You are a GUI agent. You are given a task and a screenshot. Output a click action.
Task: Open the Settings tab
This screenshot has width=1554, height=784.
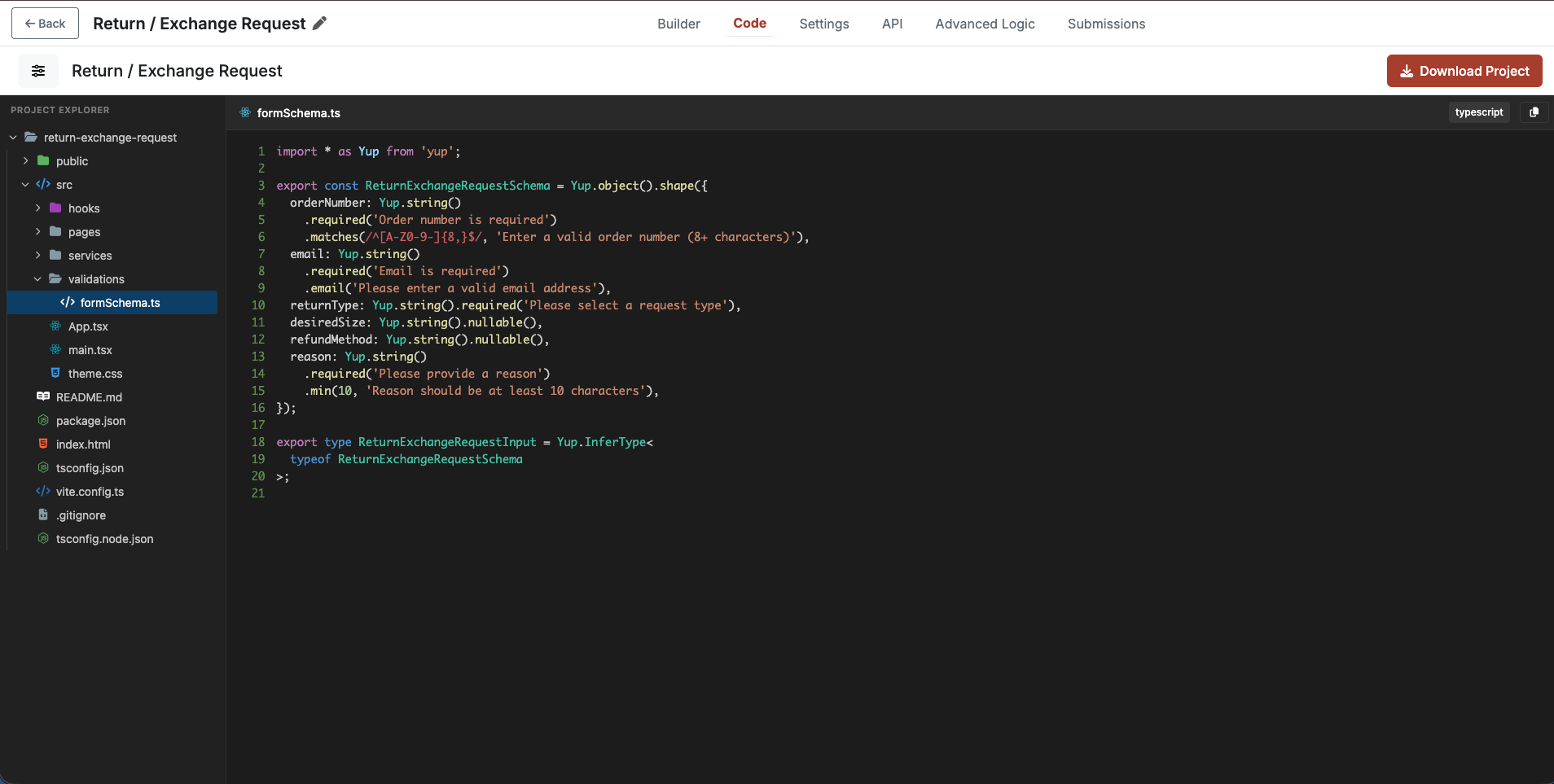(823, 24)
